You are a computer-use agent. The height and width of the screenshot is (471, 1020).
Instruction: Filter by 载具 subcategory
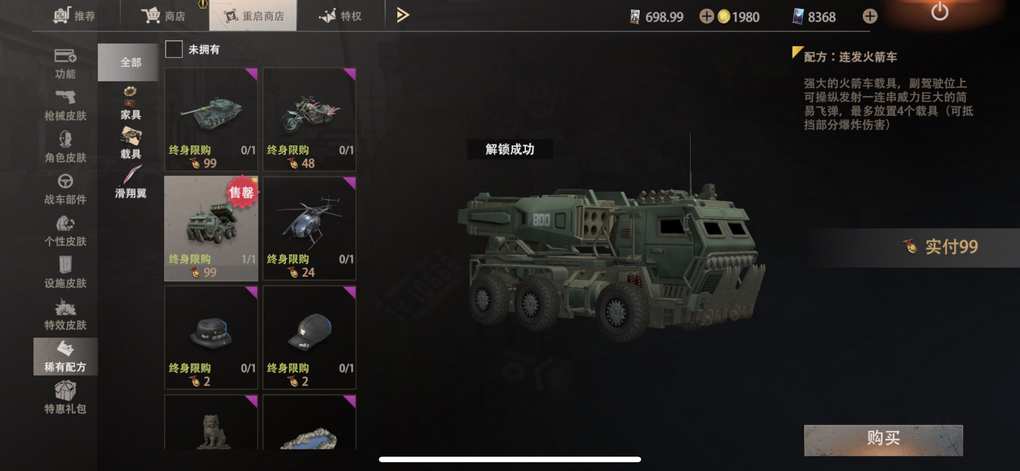click(131, 142)
